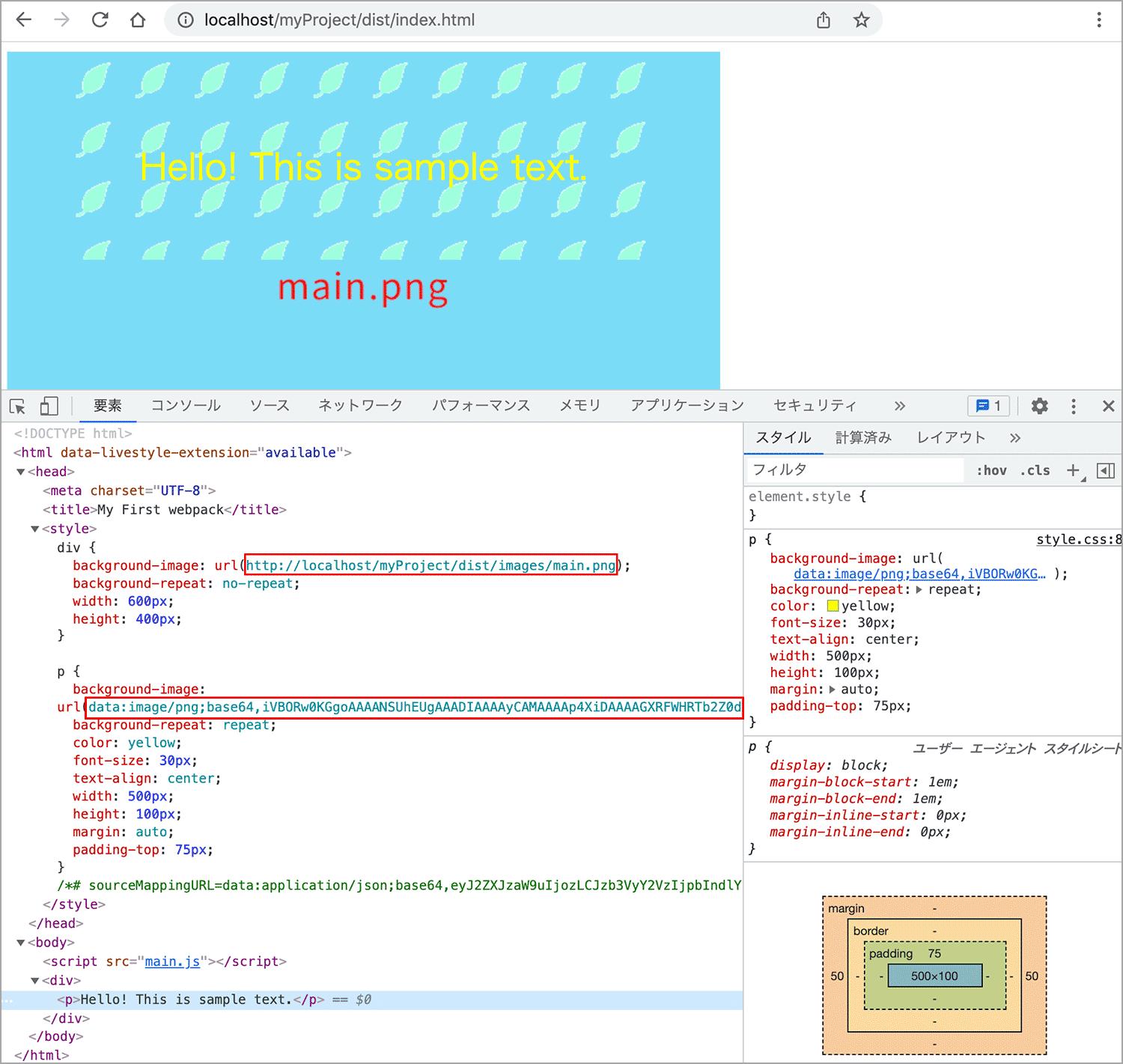
Task: Collapse the head element node
Action: pyautogui.click(x=21, y=472)
